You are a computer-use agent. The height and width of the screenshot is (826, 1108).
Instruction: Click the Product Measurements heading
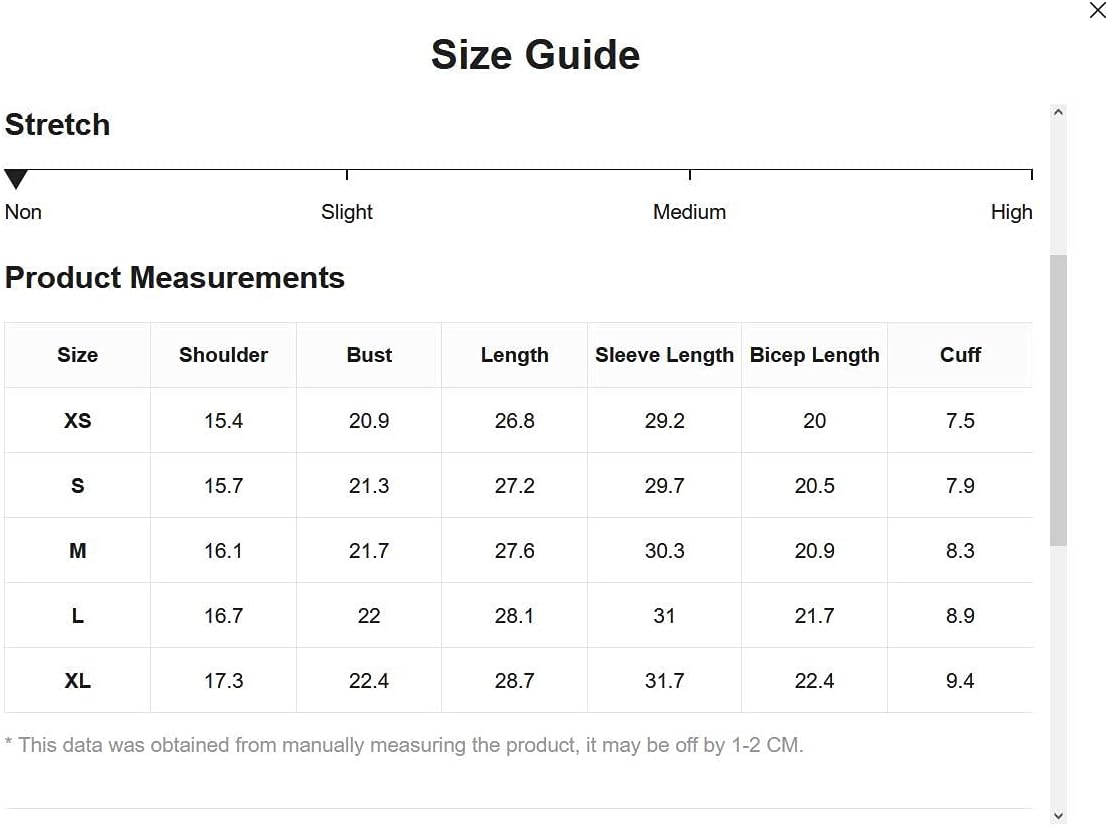pyautogui.click(x=175, y=278)
